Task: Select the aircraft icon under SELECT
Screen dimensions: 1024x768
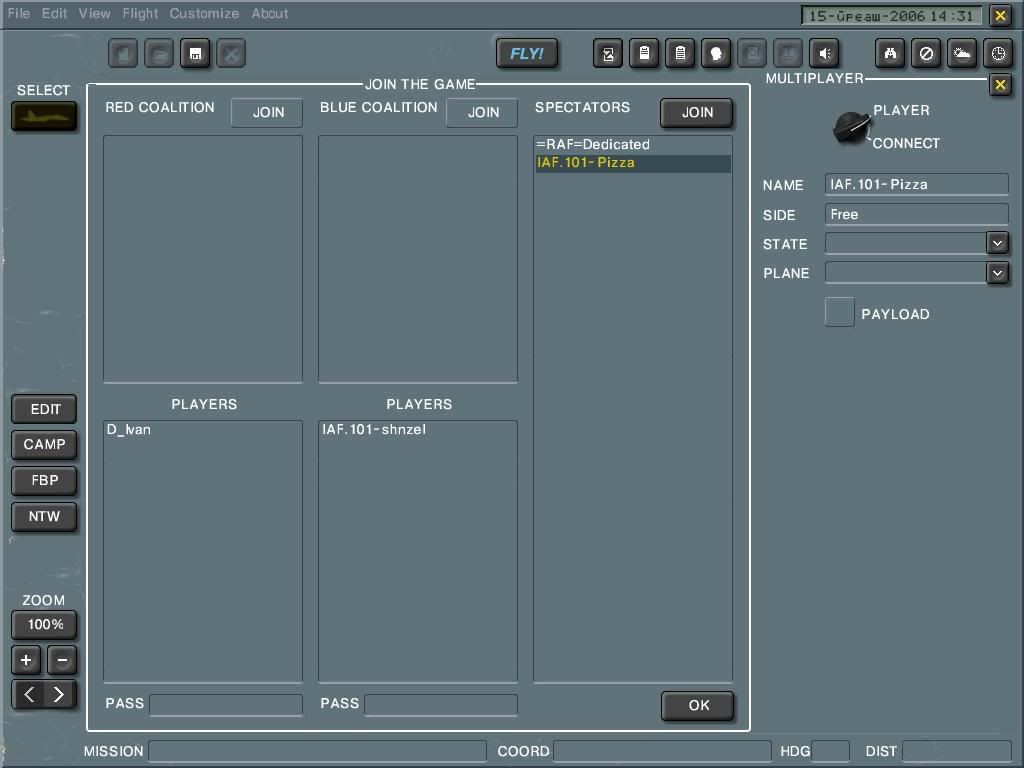Action: (x=44, y=116)
